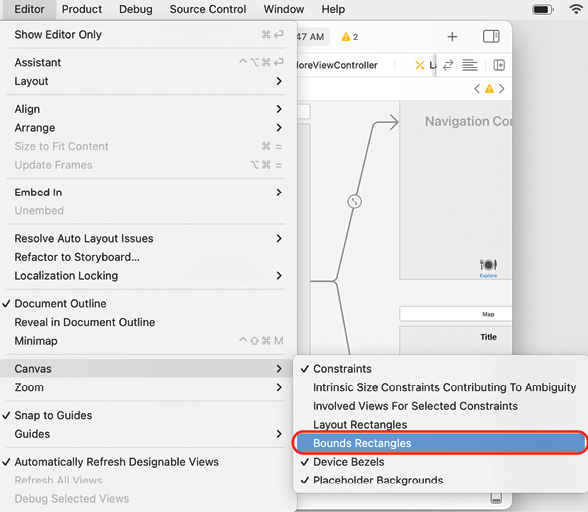Choose Reveal in Document Outline
This screenshot has width=588, height=512.
coord(148,322)
